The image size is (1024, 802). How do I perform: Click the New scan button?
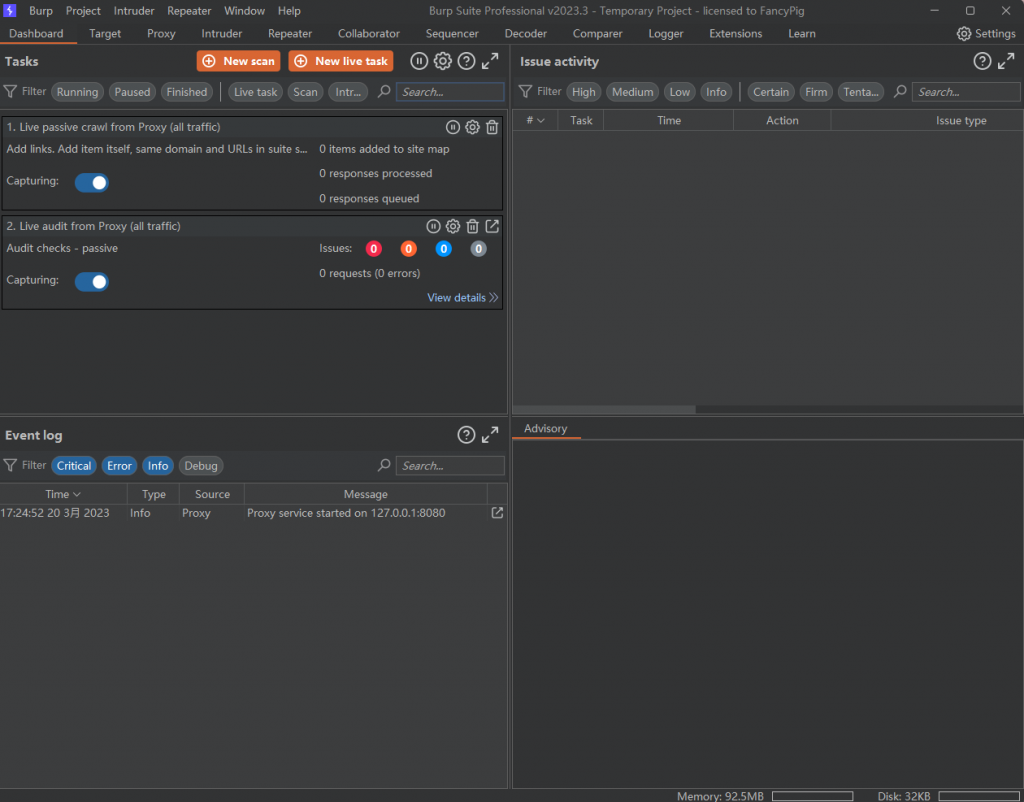pos(238,61)
